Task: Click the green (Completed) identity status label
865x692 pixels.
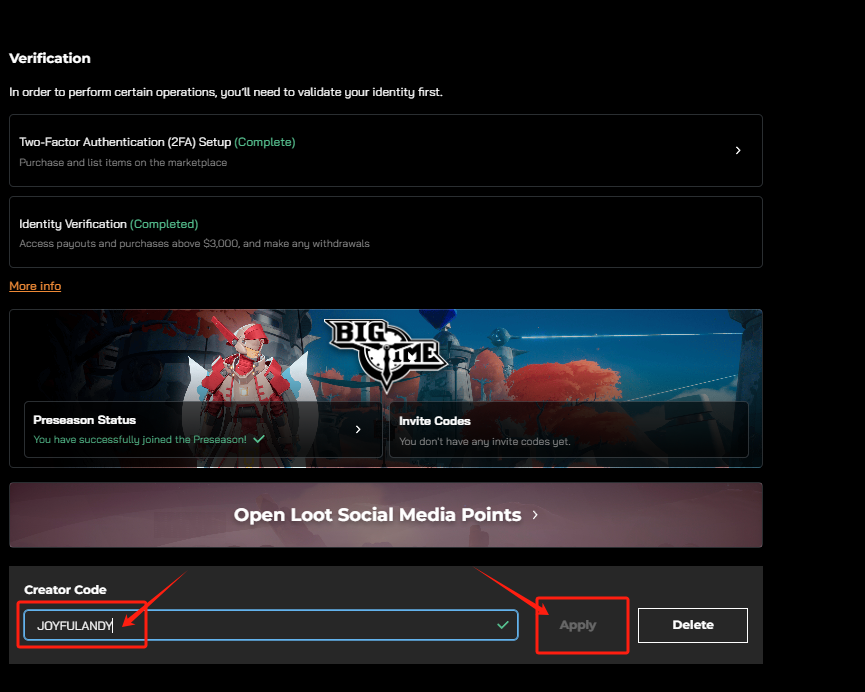Action: (x=164, y=224)
